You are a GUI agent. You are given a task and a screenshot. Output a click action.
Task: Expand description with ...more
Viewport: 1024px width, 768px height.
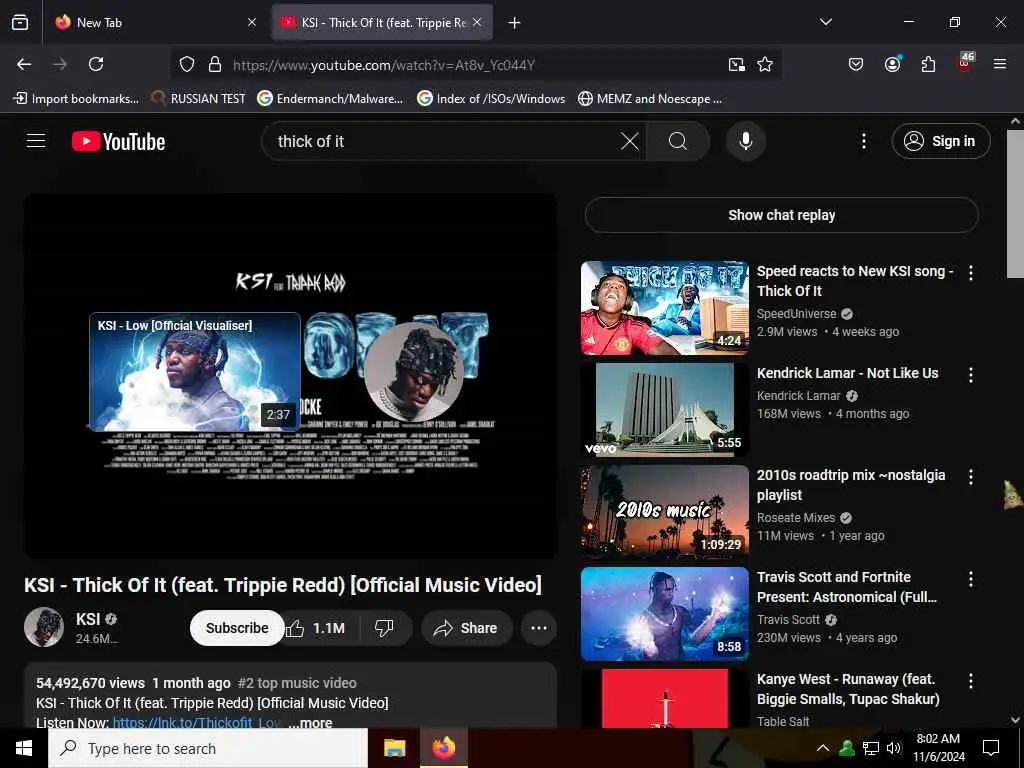(310, 723)
